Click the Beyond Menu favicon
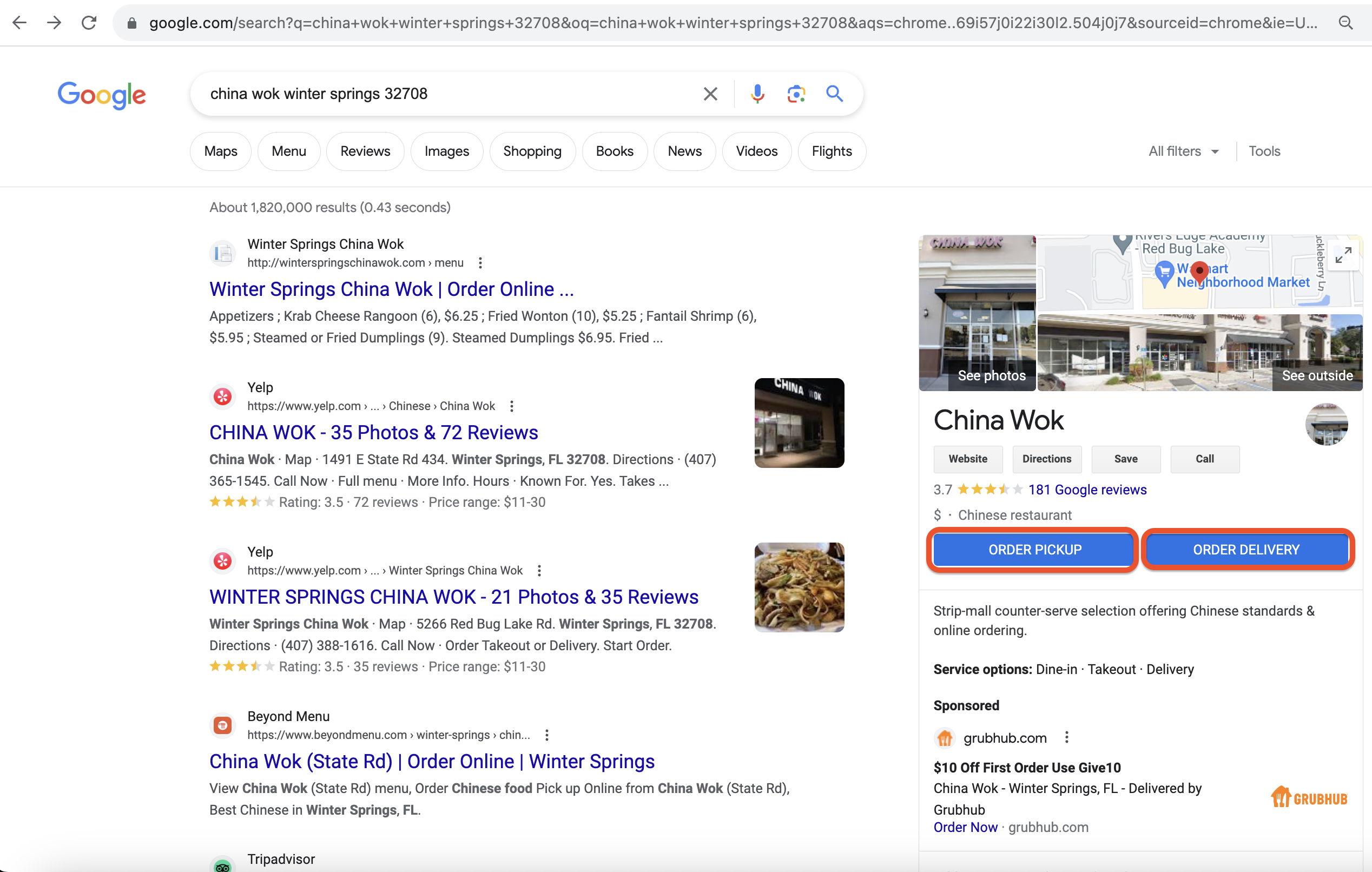This screenshot has width=1372, height=872. pos(222,725)
